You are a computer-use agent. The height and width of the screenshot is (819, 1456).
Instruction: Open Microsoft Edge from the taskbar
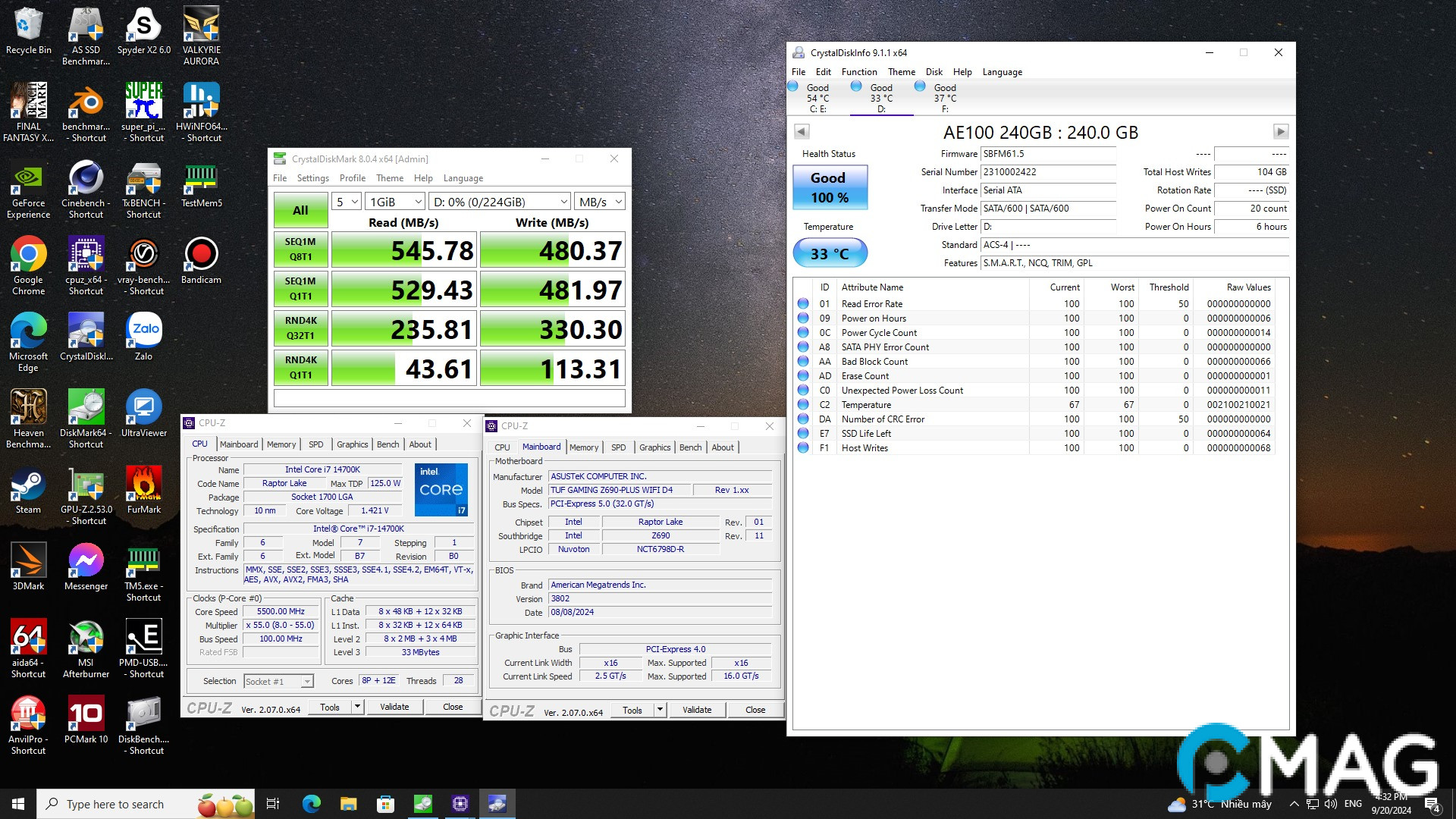point(310,803)
